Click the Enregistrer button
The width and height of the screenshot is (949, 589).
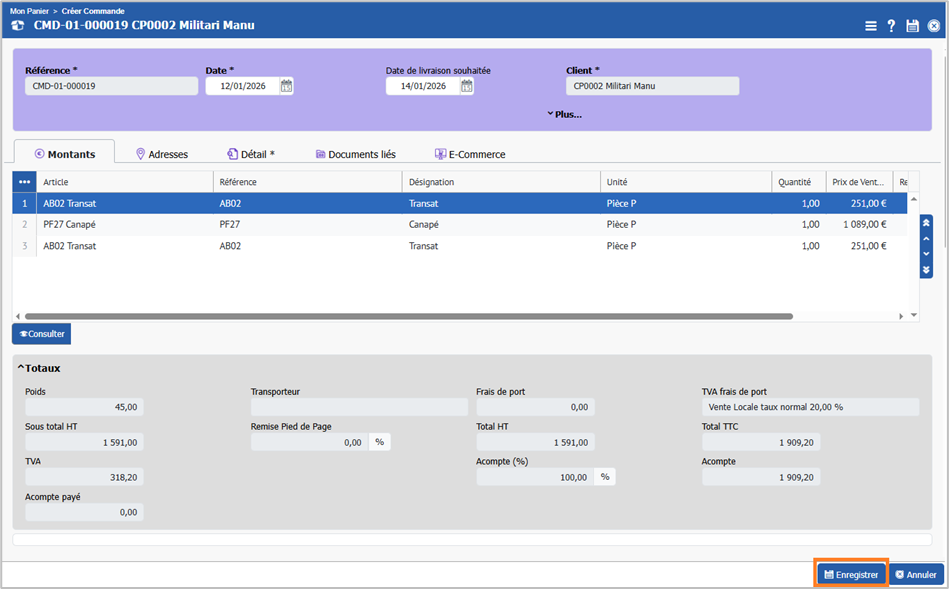[x=851, y=574]
